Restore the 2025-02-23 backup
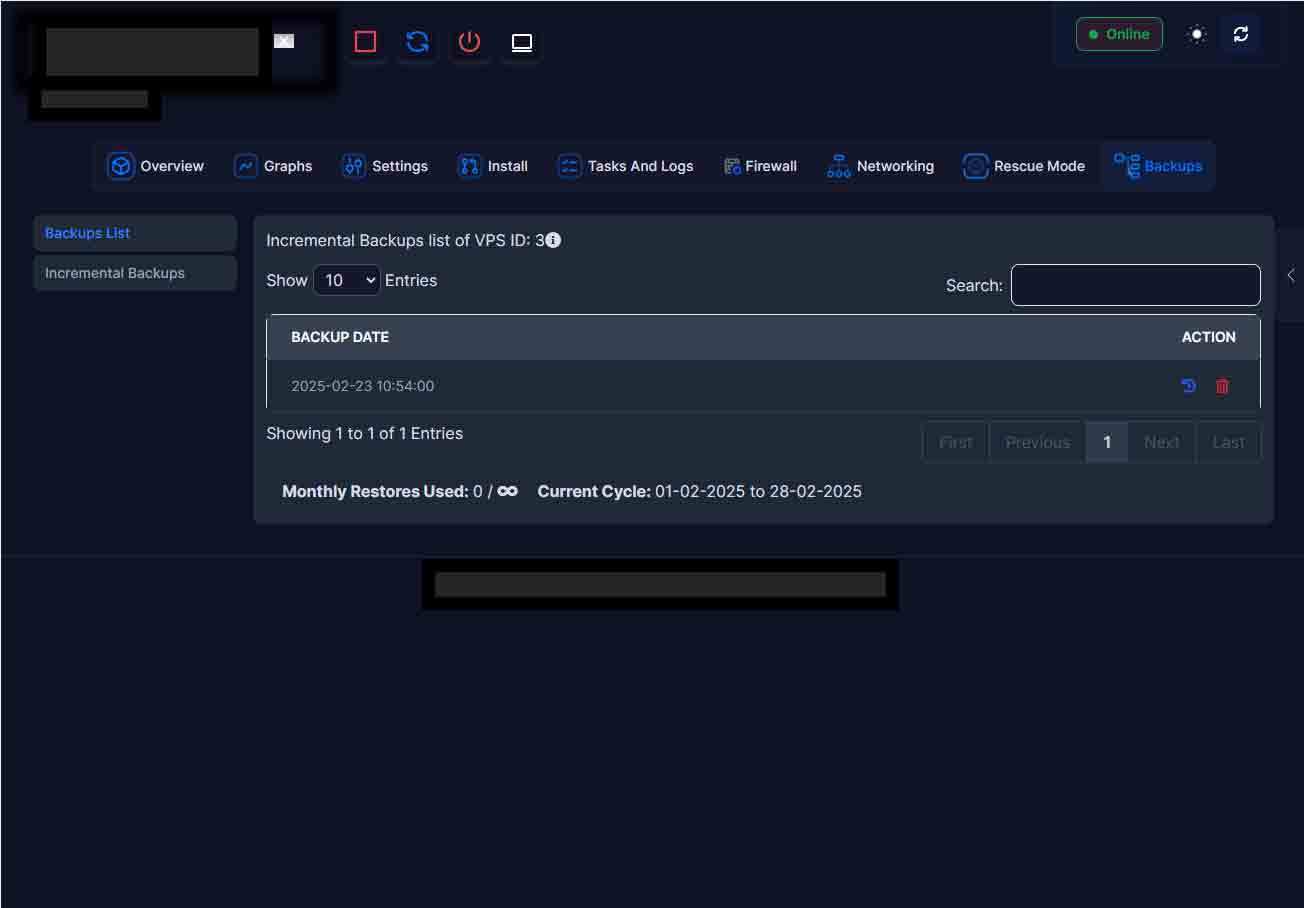 pyautogui.click(x=1188, y=386)
